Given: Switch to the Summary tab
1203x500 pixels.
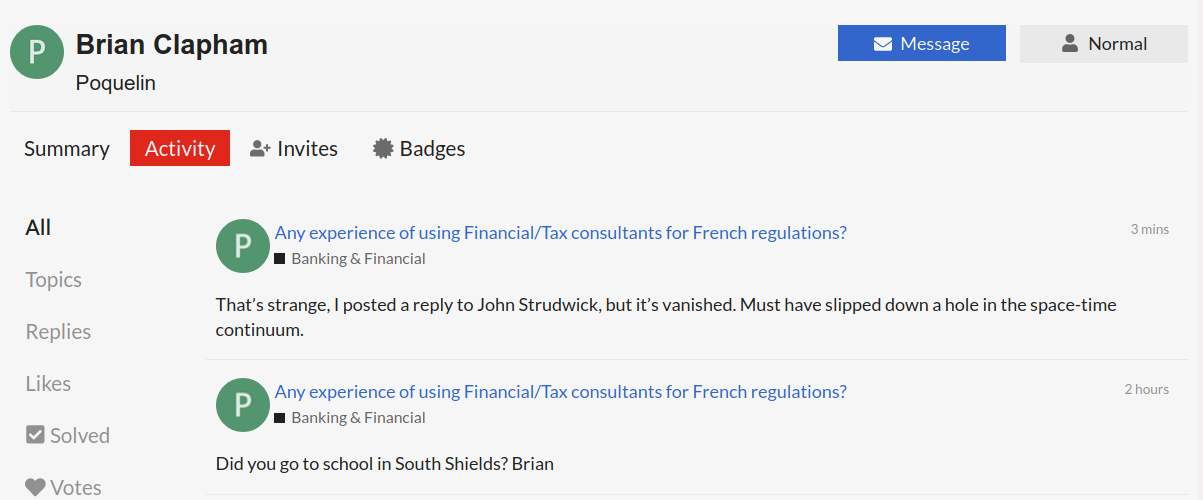Looking at the screenshot, I should point(67,149).
